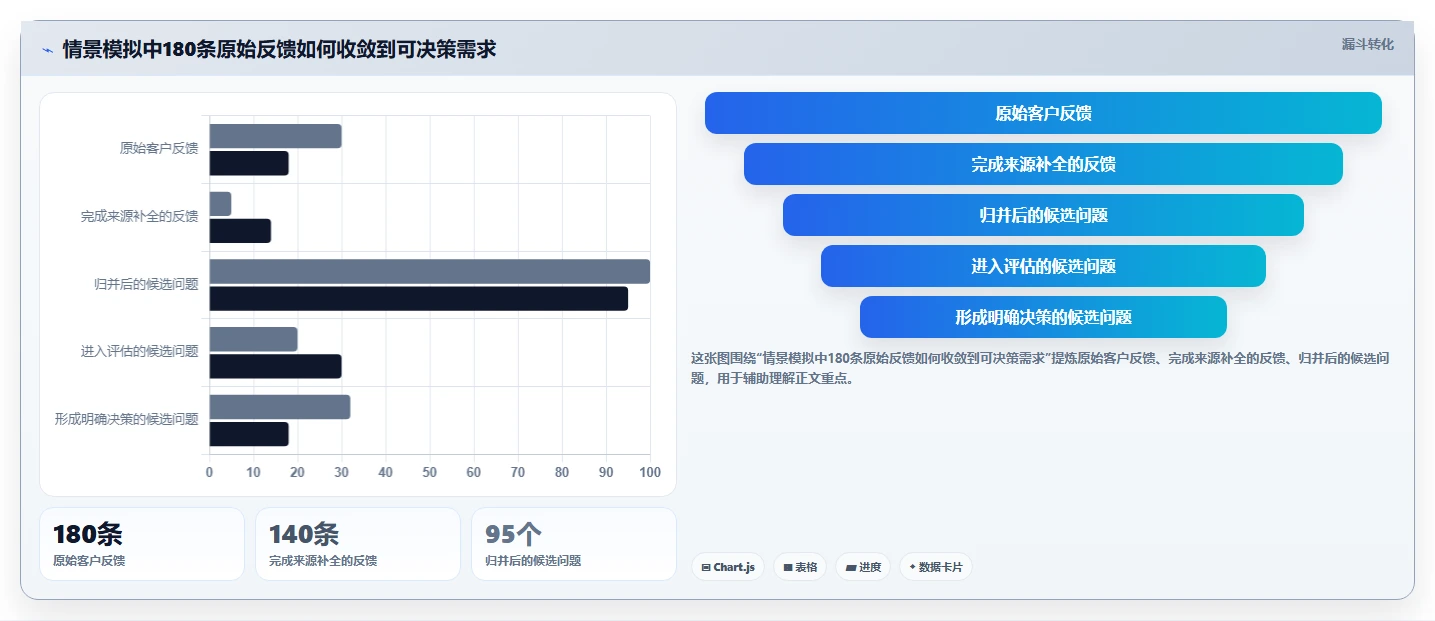The height and width of the screenshot is (621, 1435).
Task: Click the gray bar for 归并后的候选问题
Action: pyautogui.click(x=430, y=271)
